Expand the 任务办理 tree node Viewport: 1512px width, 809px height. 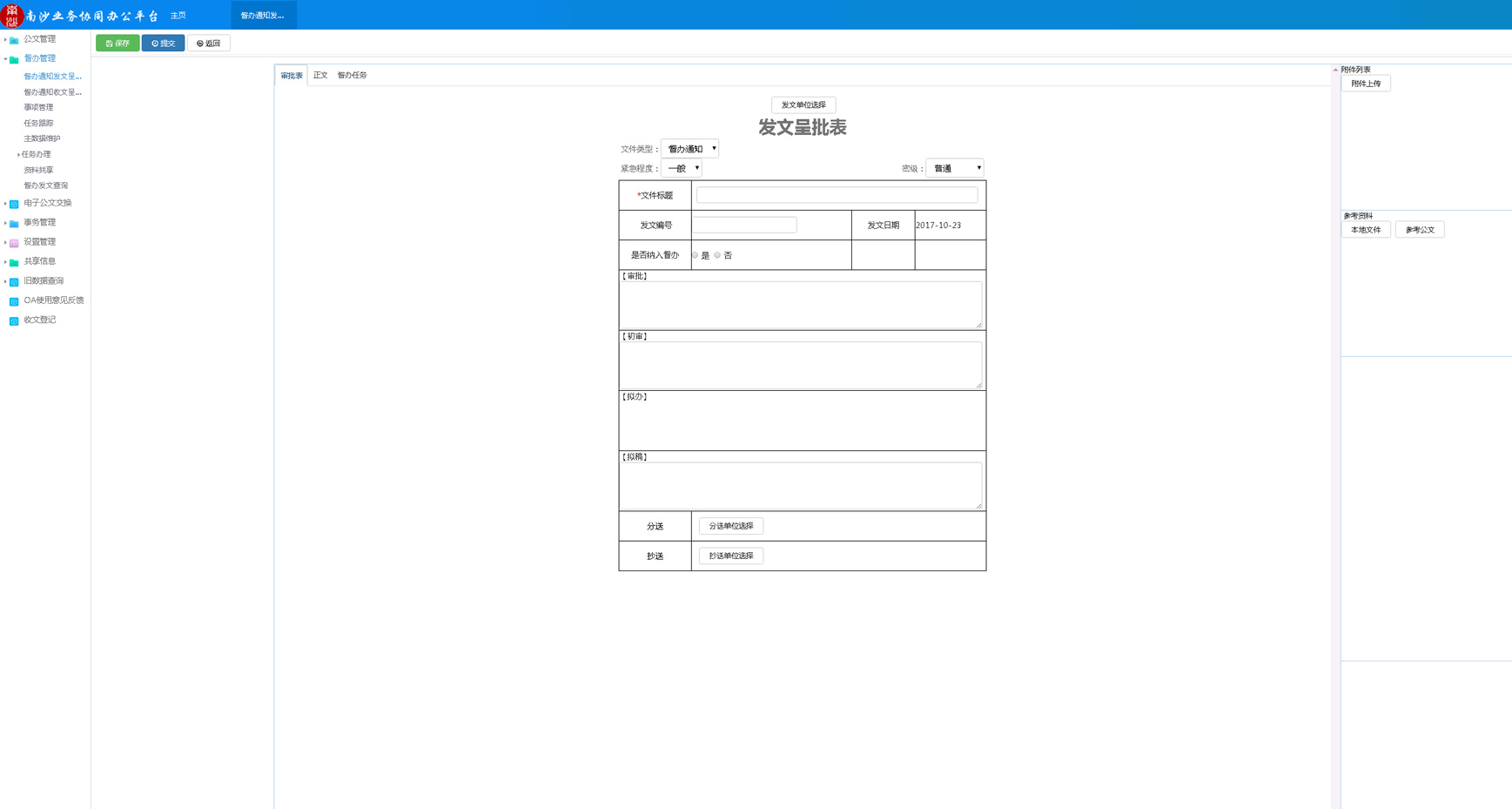tap(18, 155)
